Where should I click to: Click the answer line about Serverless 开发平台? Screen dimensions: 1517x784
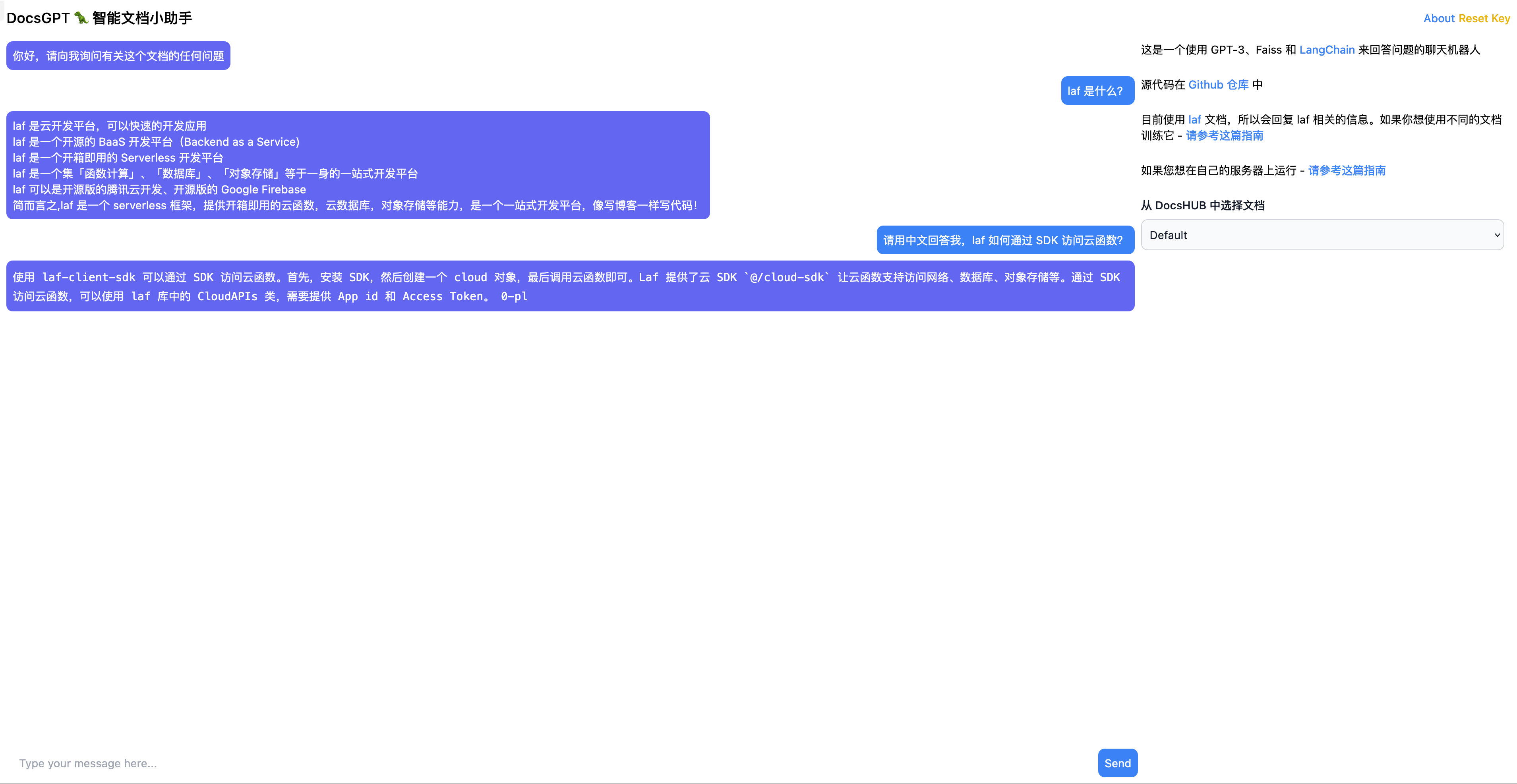pos(118,158)
